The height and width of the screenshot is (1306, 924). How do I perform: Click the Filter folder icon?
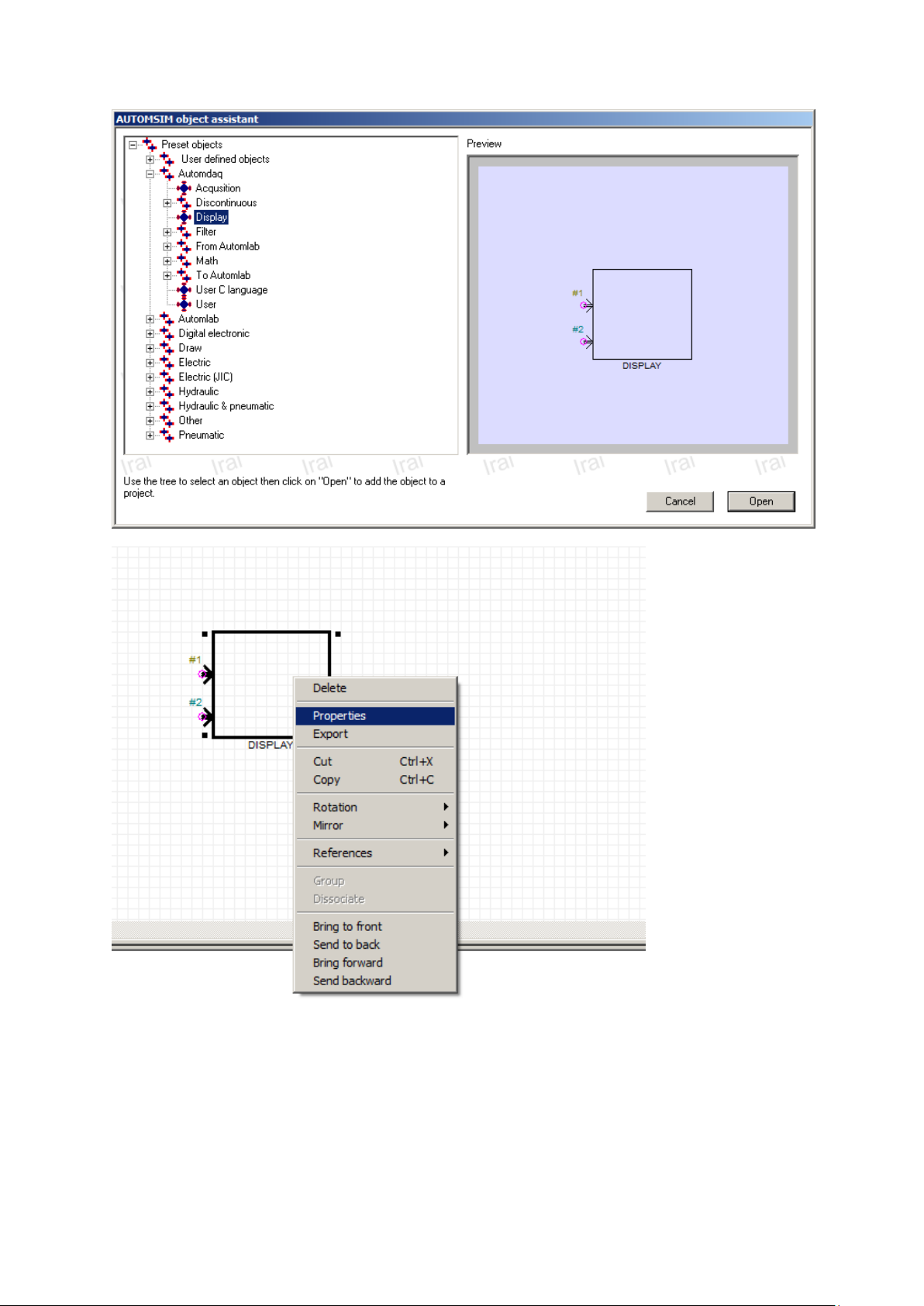pos(184,232)
